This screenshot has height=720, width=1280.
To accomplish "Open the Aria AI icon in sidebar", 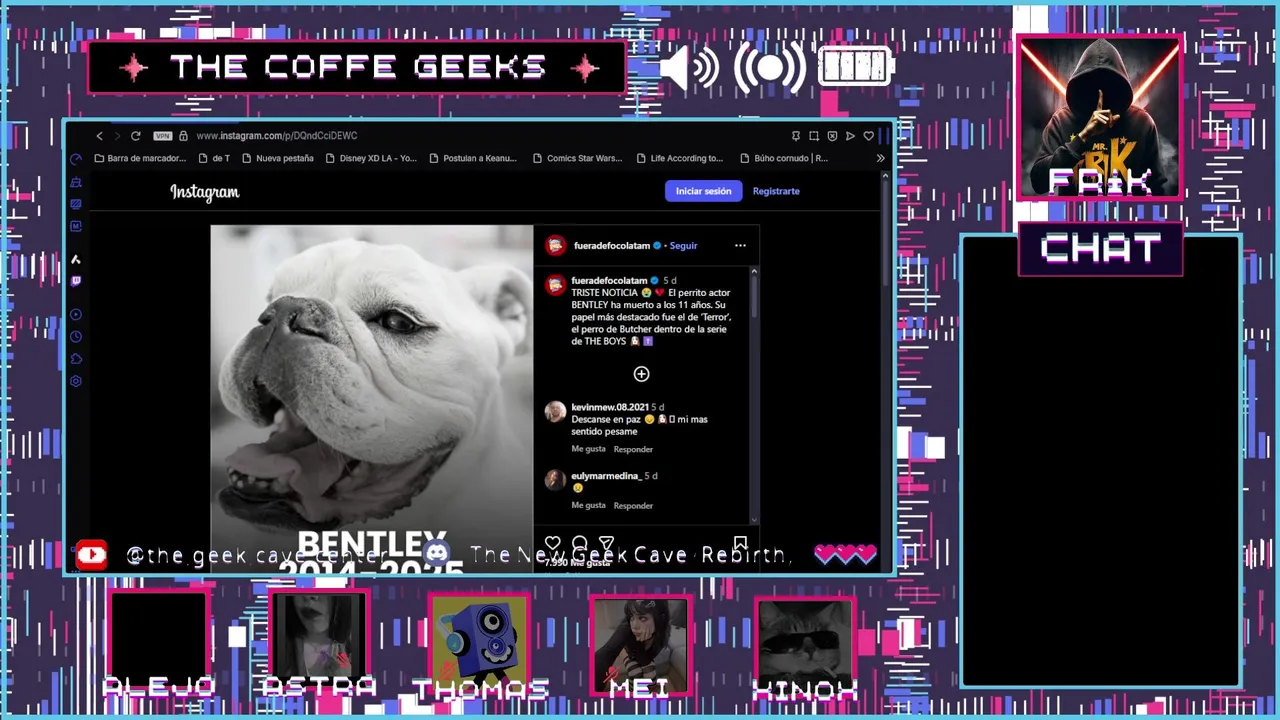I will pos(75,259).
